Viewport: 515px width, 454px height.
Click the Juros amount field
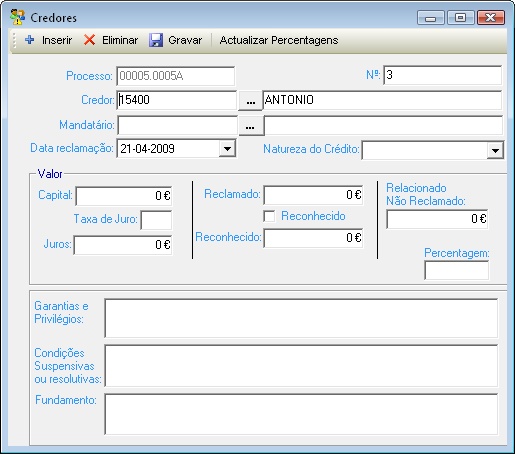click(123, 245)
